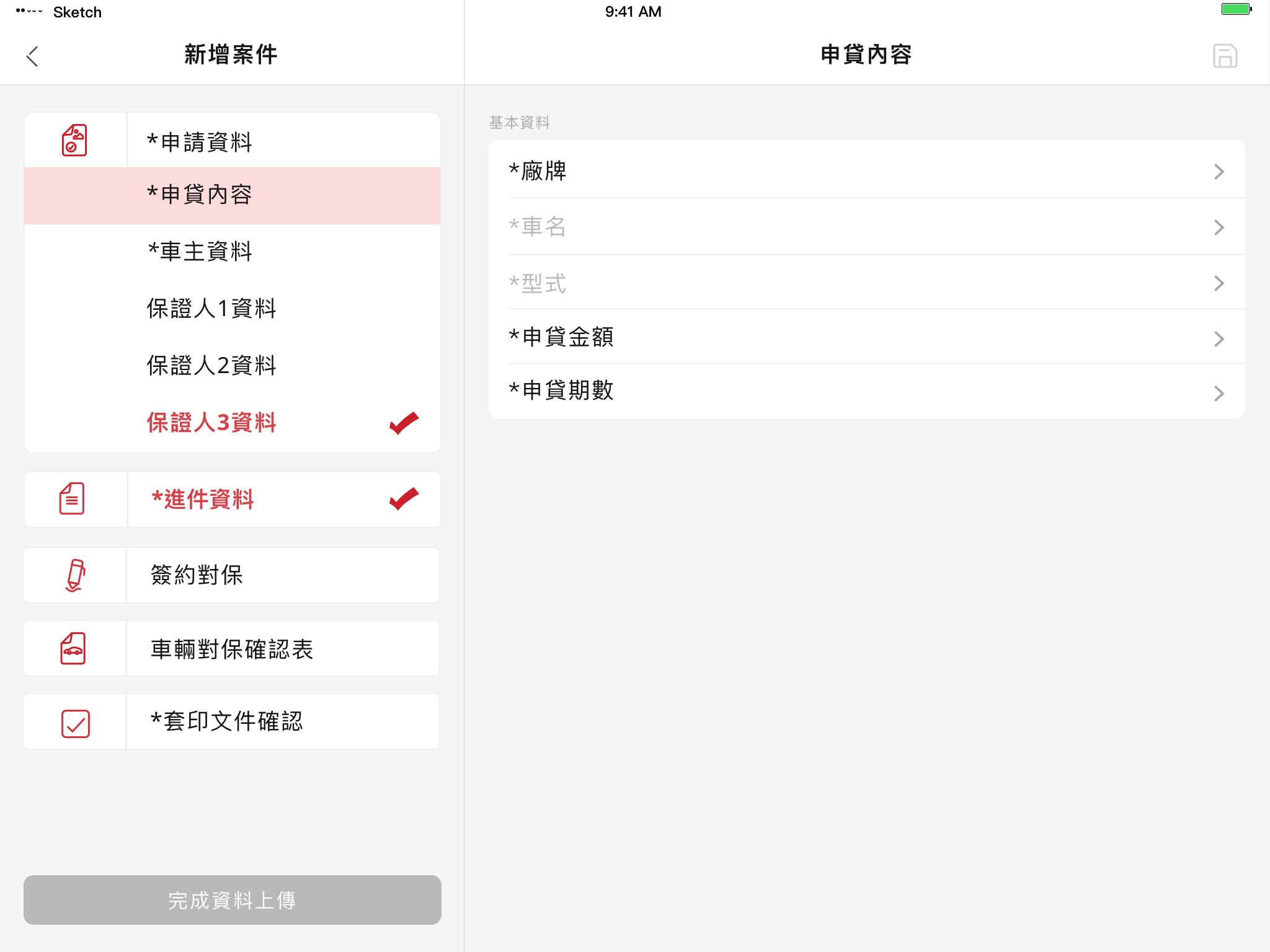Tap the 基本資料 section header
The height and width of the screenshot is (952, 1270).
pyautogui.click(x=520, y=123)
